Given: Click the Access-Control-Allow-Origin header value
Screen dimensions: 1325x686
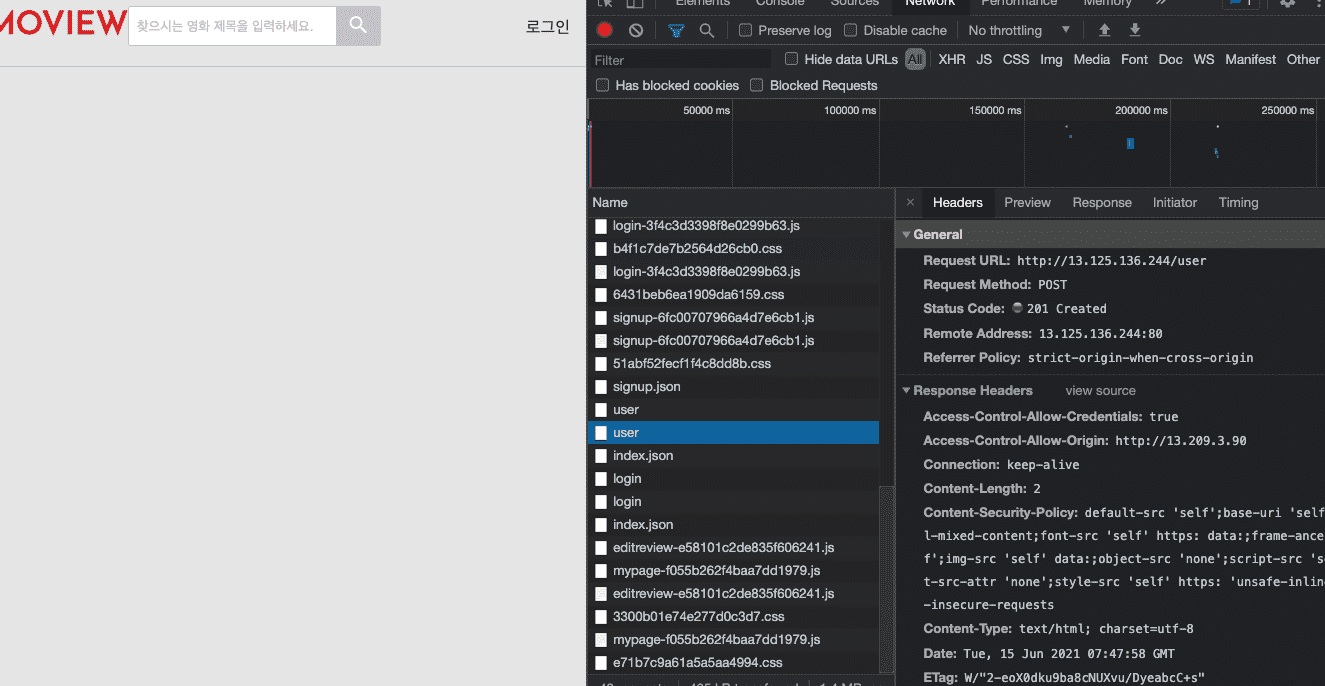Looking at the screenshot, I should click(x=1181, y=441).
